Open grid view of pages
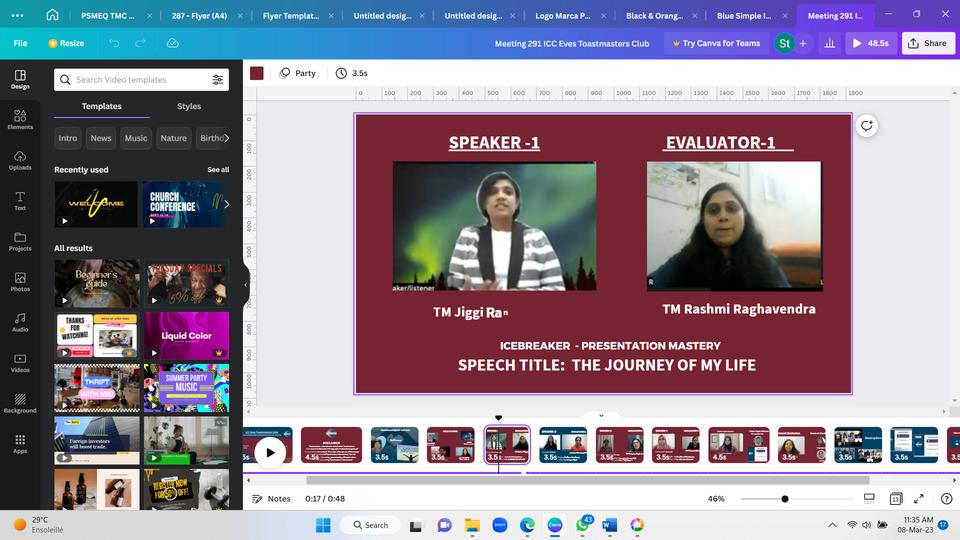This screenshot has height=540, width=960. (x=896, y=498)
